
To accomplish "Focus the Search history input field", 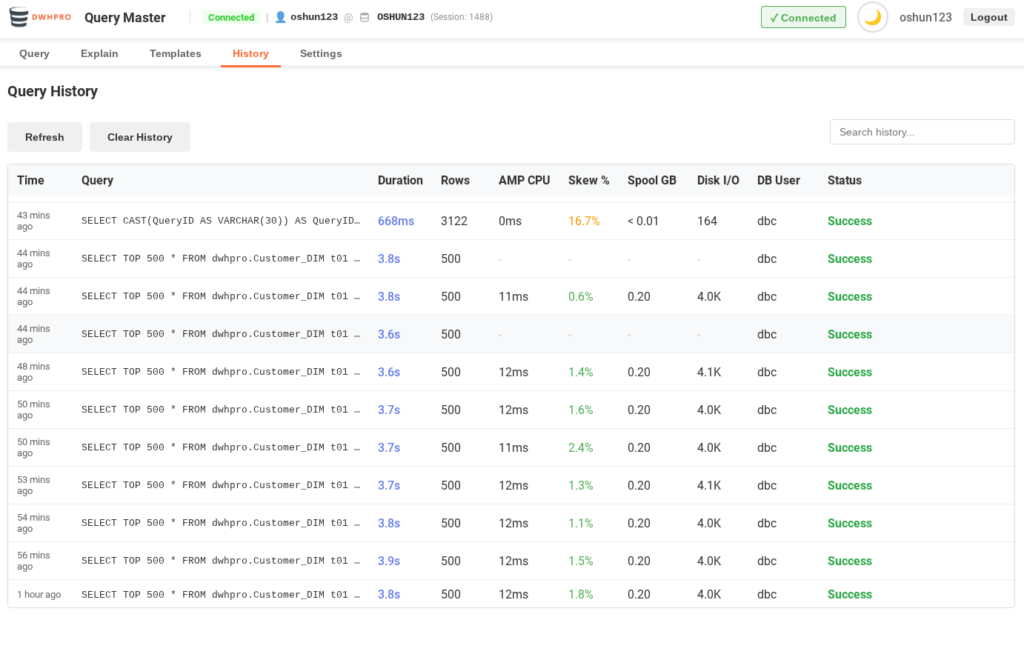I will (x=921, y=132).
